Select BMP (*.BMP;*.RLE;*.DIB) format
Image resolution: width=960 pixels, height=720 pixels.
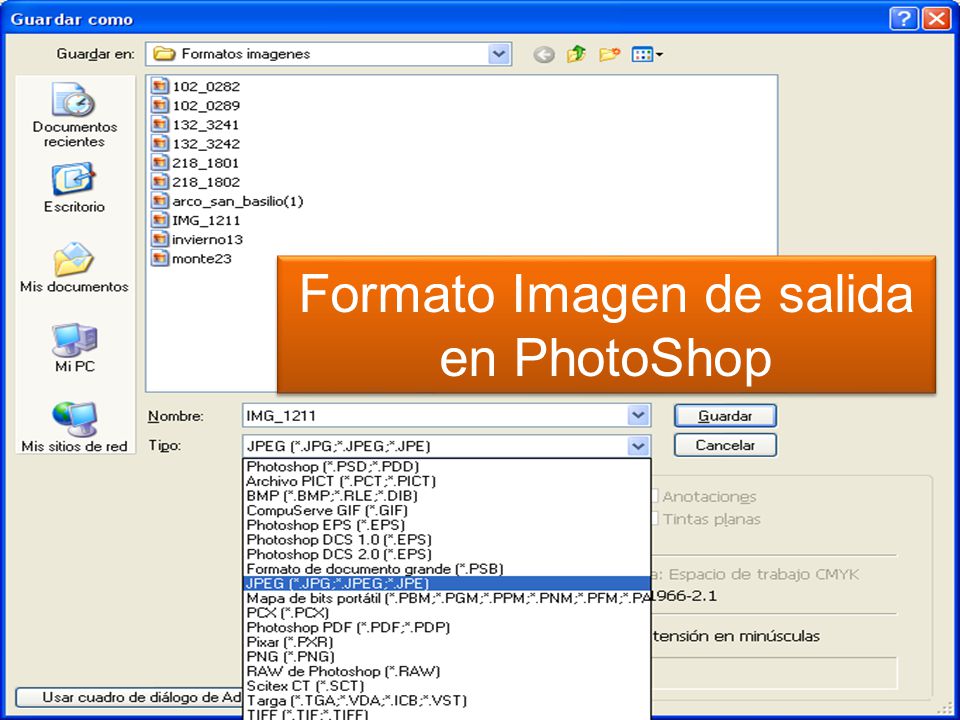point(447,496)
